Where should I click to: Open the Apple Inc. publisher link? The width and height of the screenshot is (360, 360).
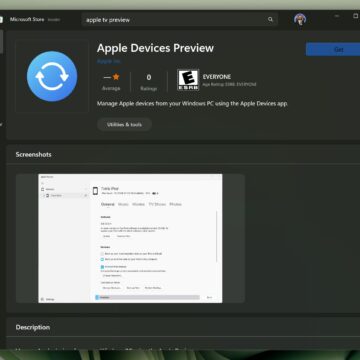(x=109, y=62)
